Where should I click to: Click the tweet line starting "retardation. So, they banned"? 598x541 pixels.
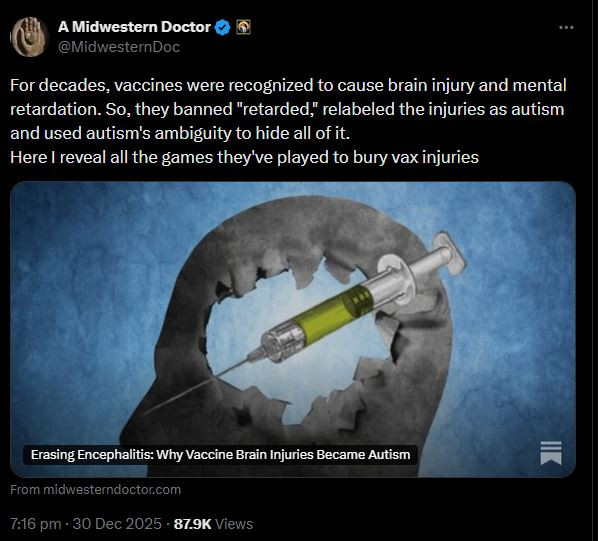click(x=287, y=109)
